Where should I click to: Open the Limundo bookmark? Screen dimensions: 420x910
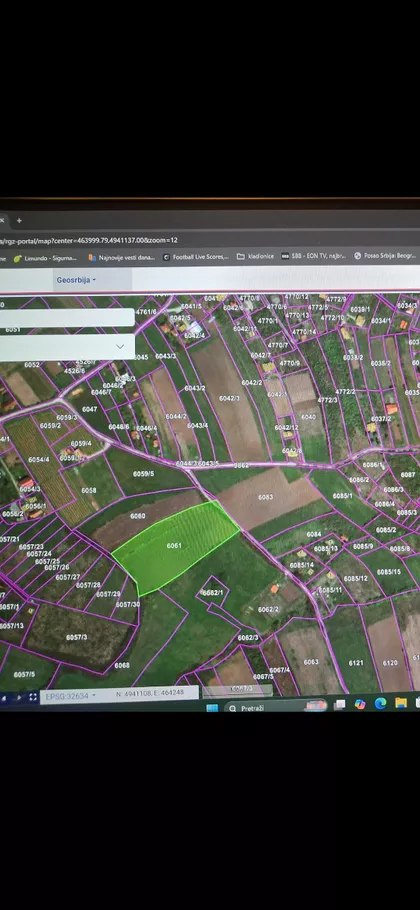pyautogui.click(x=45, y=258)
